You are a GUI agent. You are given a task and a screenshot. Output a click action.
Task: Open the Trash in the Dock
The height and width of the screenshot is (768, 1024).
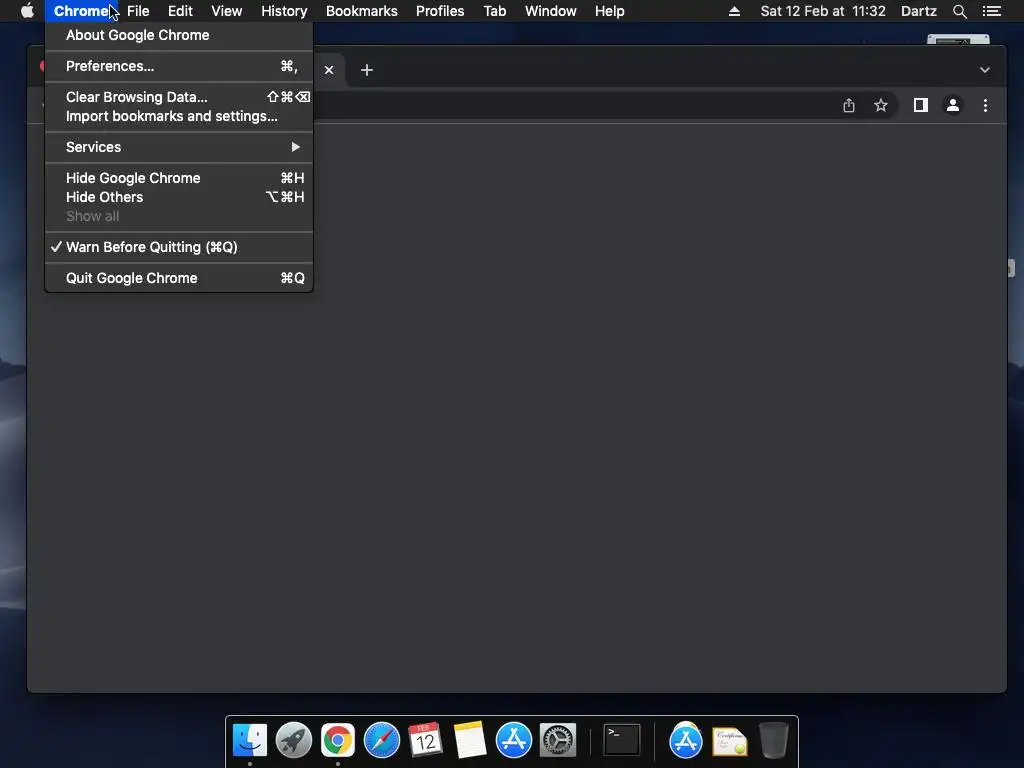[774, 741]
